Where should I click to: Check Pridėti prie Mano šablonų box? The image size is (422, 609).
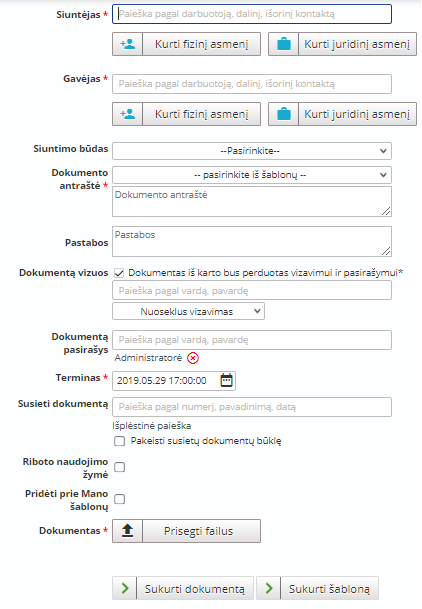tap(120, 499)
